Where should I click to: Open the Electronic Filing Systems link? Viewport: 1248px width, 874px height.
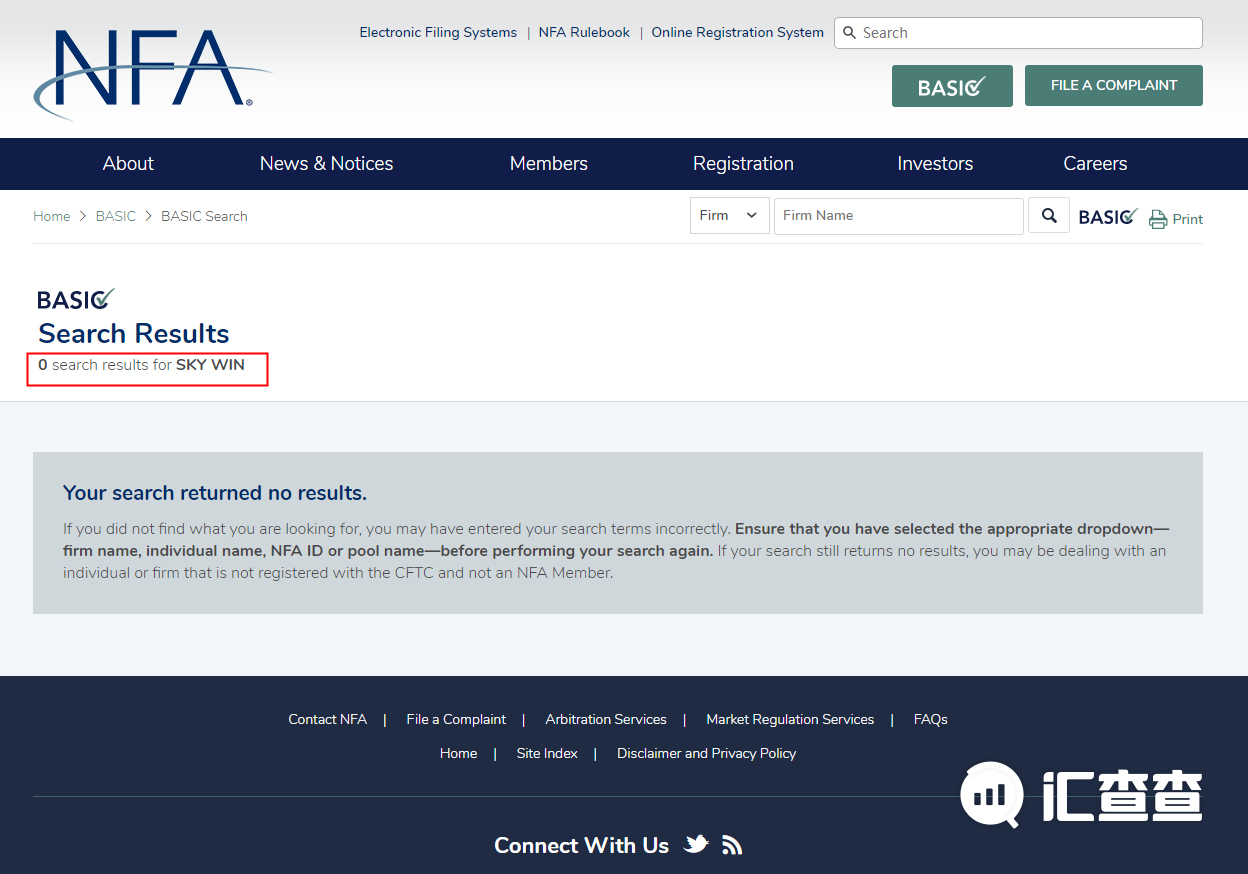click(x=438, y=32)
